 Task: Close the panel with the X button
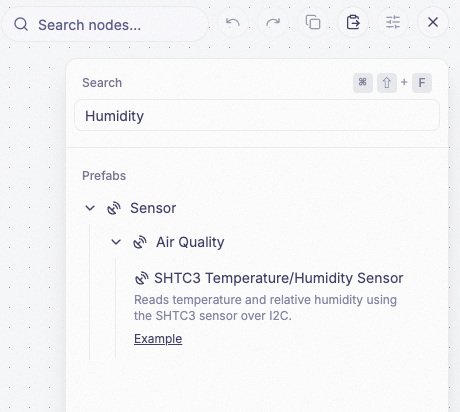click(x=433, y=23)
